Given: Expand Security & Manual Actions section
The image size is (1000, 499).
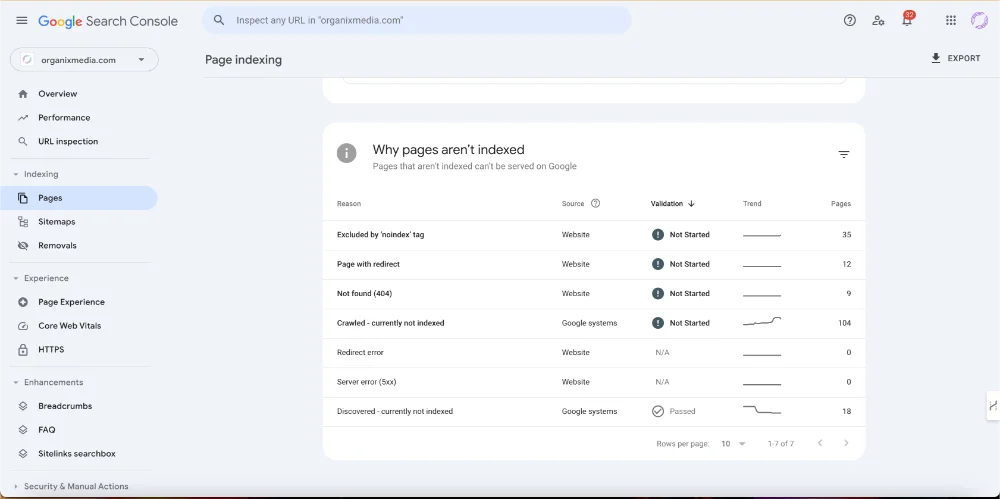Looking at the screenshot, I should coord(16,486).
